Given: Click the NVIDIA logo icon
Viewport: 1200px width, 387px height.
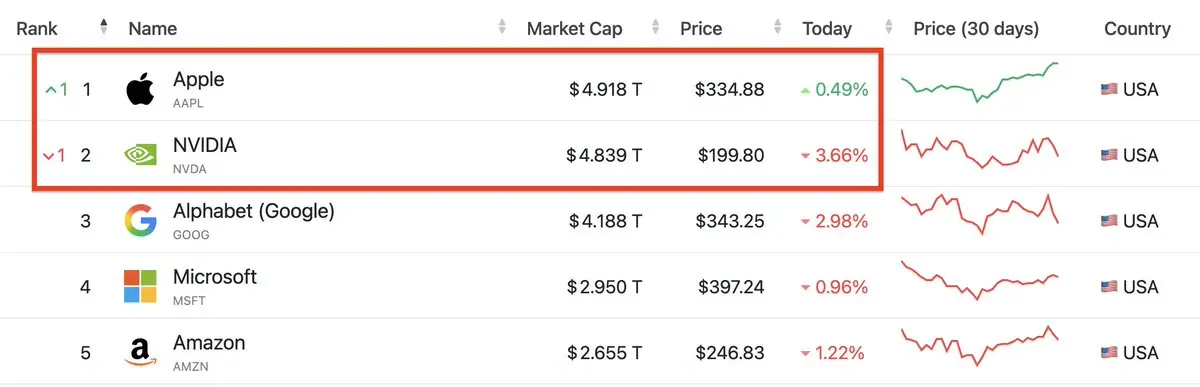Looking at the screenshot, I should [140, 155].
